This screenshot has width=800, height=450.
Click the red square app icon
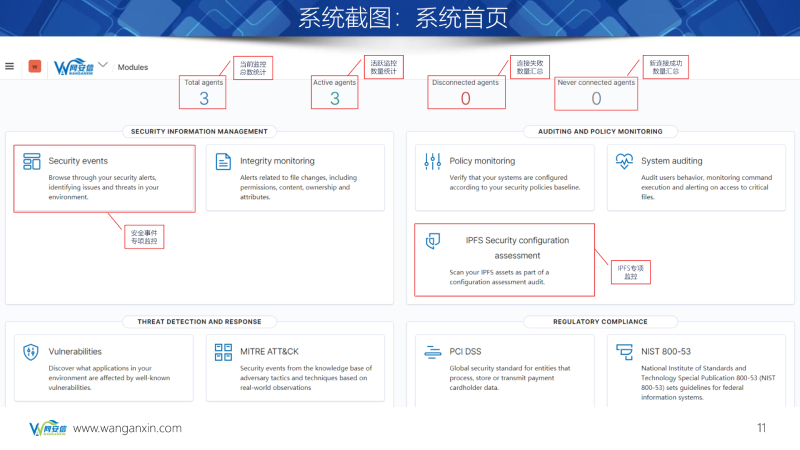34,67
